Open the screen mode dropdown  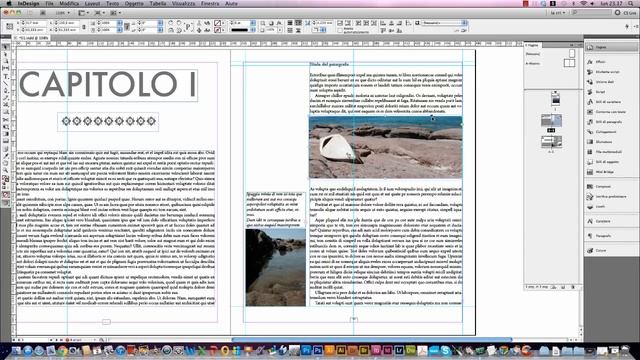[x=99, y=13]
